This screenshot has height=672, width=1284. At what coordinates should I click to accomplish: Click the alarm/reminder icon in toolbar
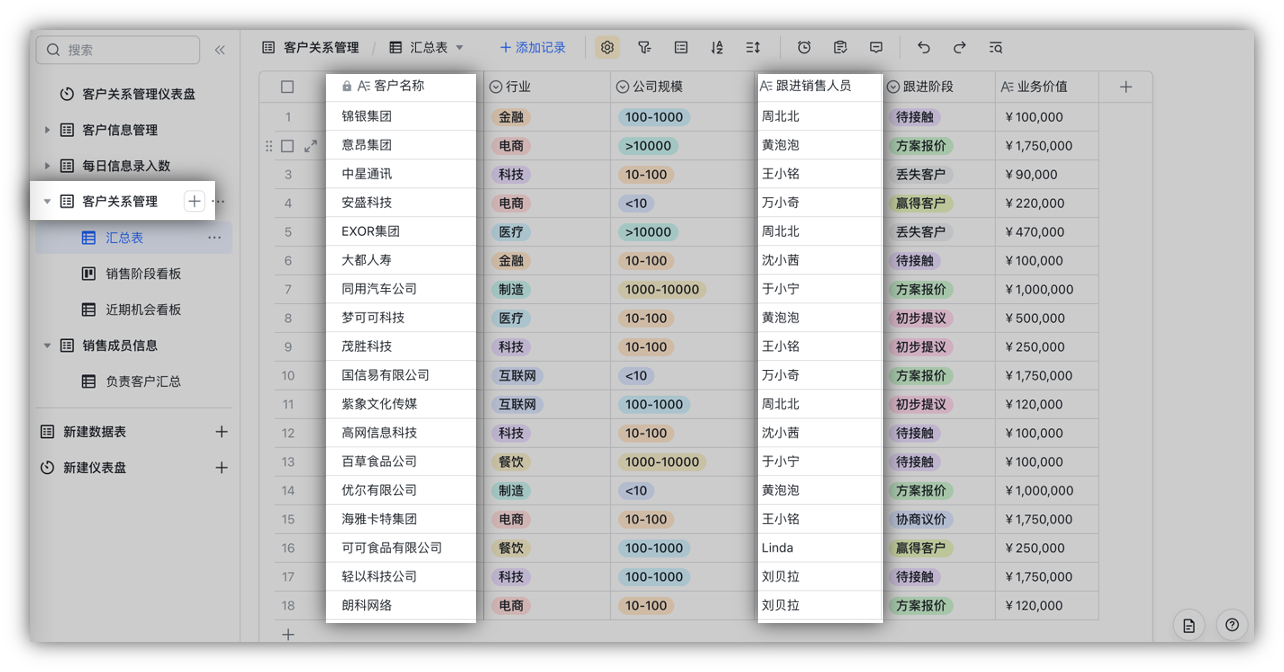803,47
